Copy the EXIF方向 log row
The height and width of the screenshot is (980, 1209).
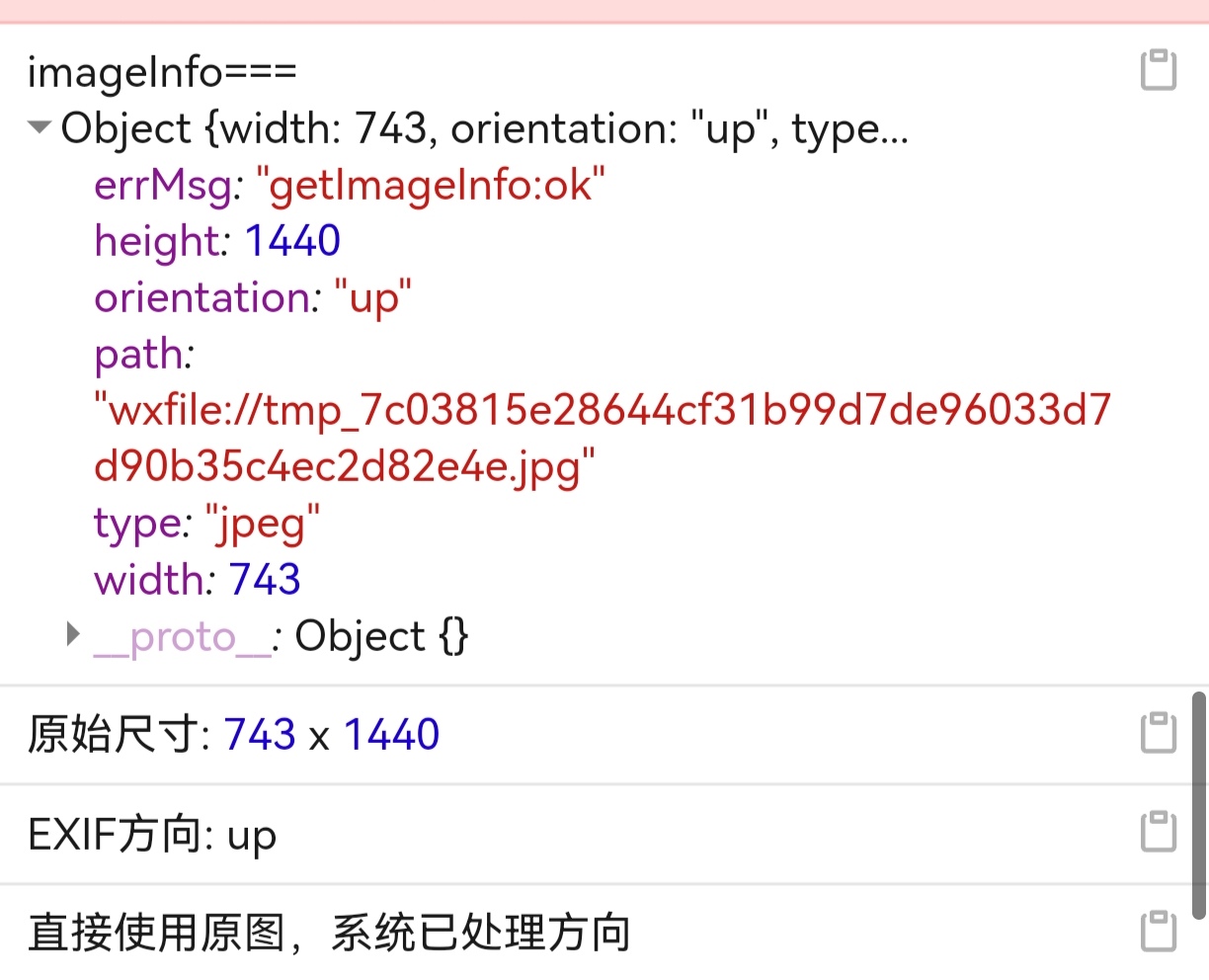point(1158,833)
